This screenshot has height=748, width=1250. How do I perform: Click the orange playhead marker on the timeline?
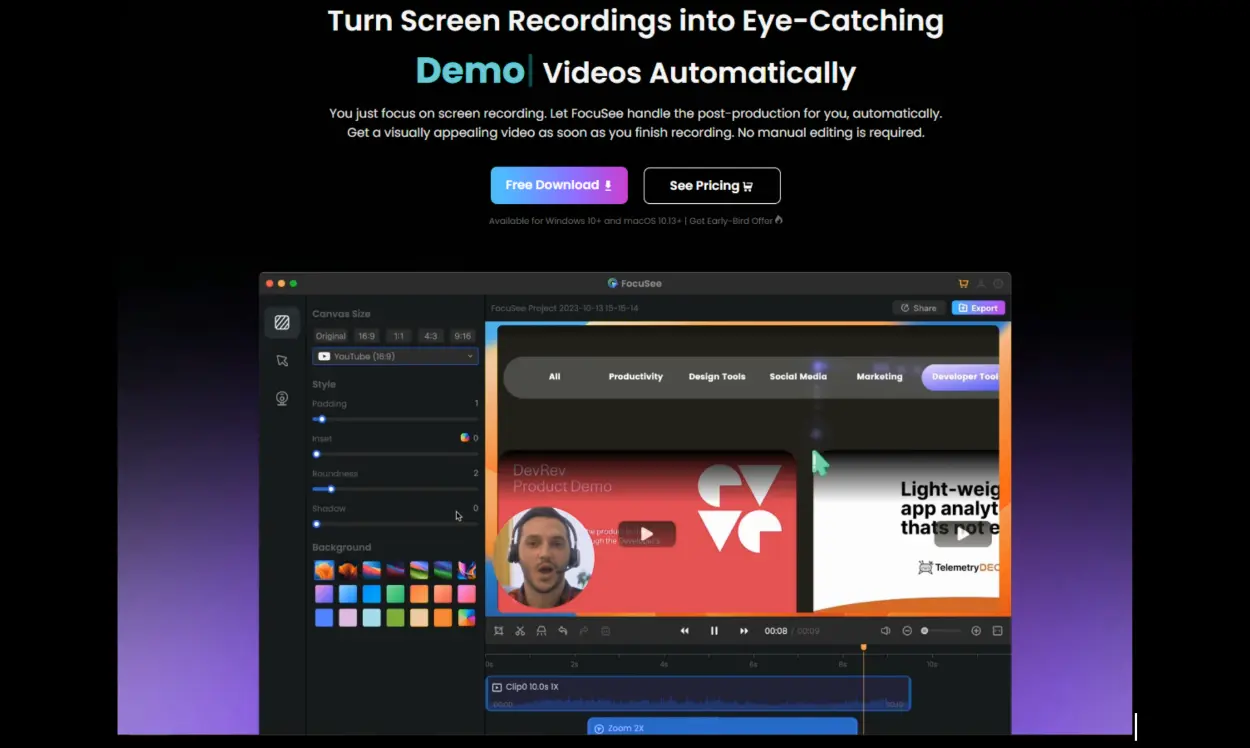click(864, 648)
